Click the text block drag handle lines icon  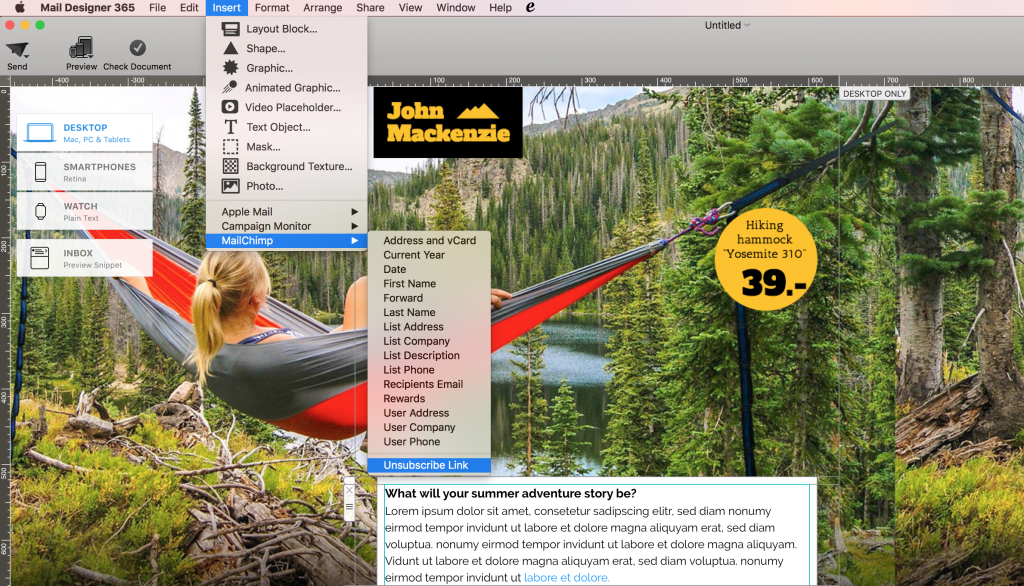pyautogui.click(x=349, y=506)
